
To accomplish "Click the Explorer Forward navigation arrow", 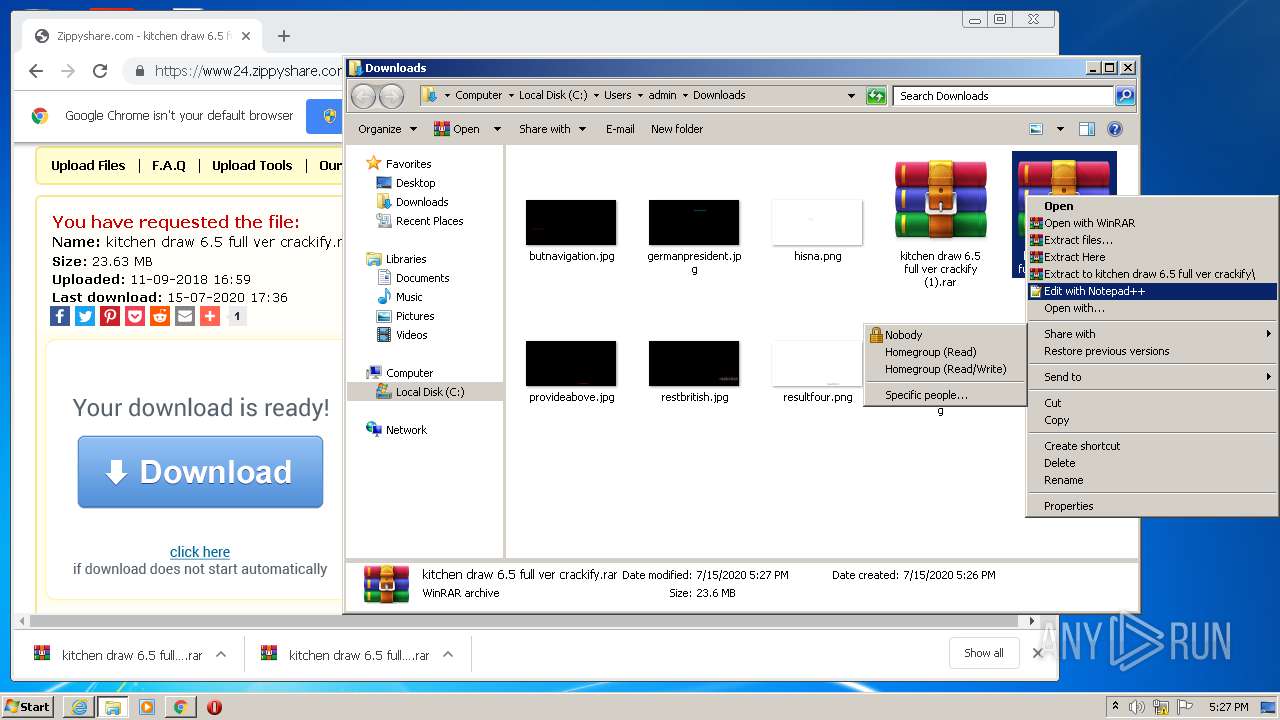I will click(x=391, y=96).
